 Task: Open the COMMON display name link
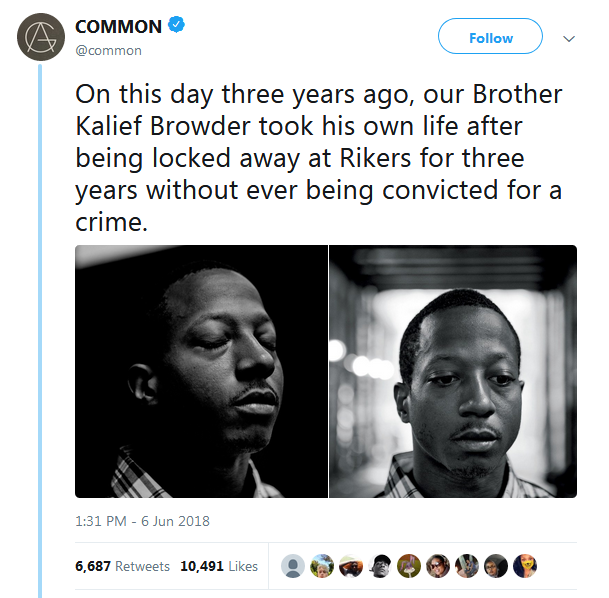(118, 26)
